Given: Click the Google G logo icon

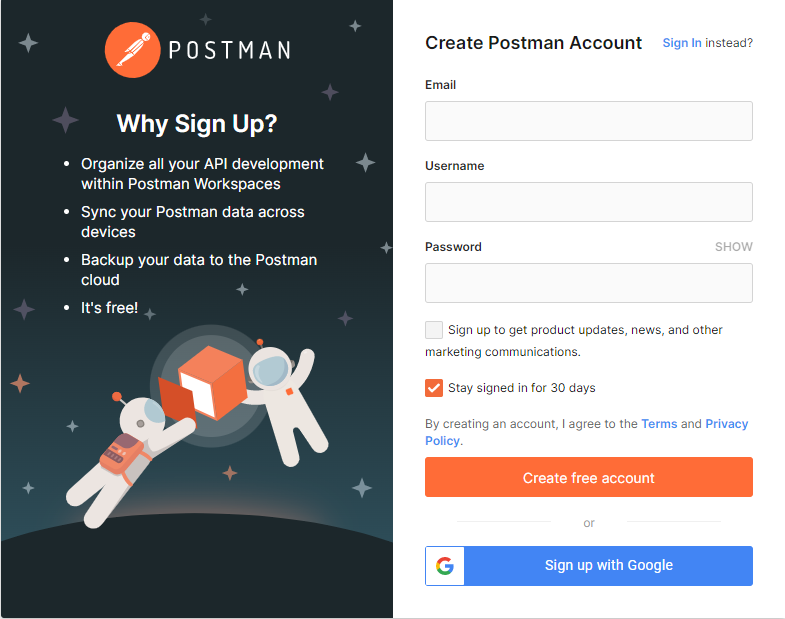Looking at the screenshot, I should coord(445,566).
